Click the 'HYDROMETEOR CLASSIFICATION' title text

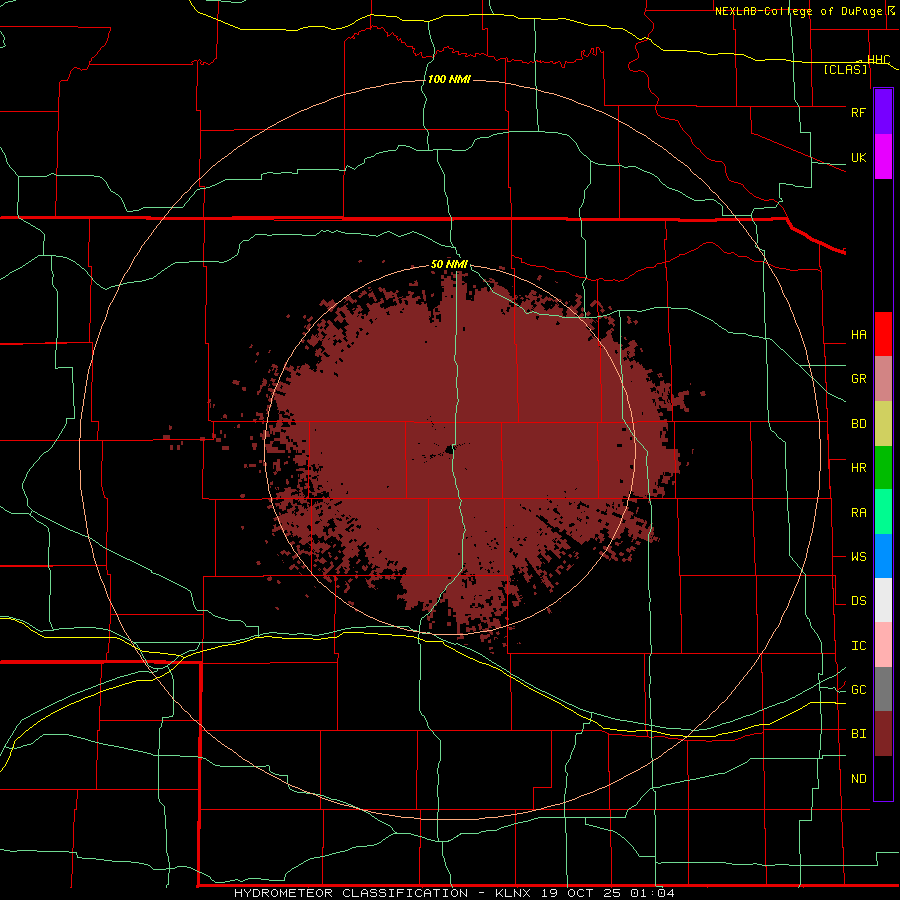point(351,893)
